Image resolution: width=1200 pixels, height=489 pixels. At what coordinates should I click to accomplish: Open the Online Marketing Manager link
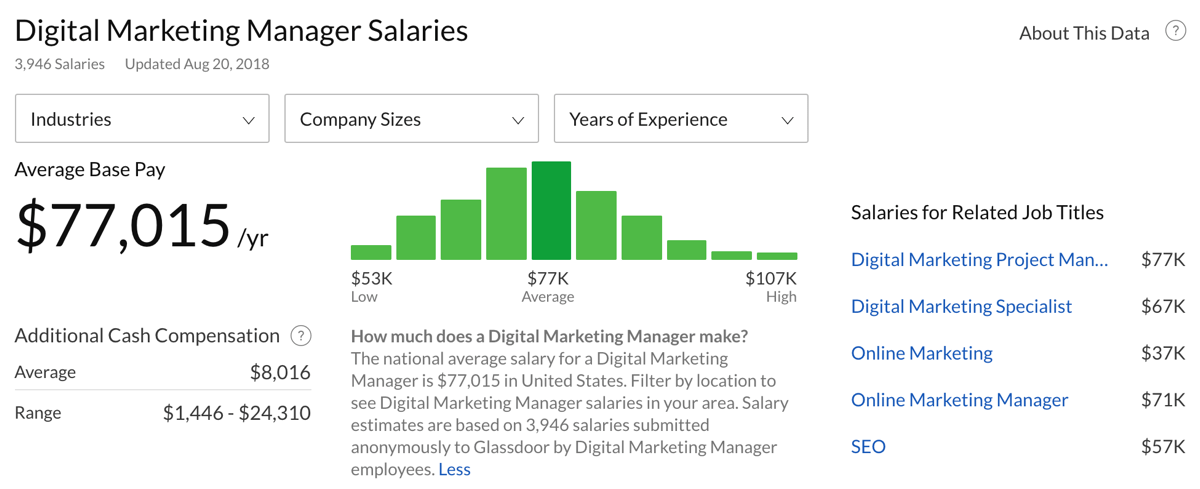(959, 400)
